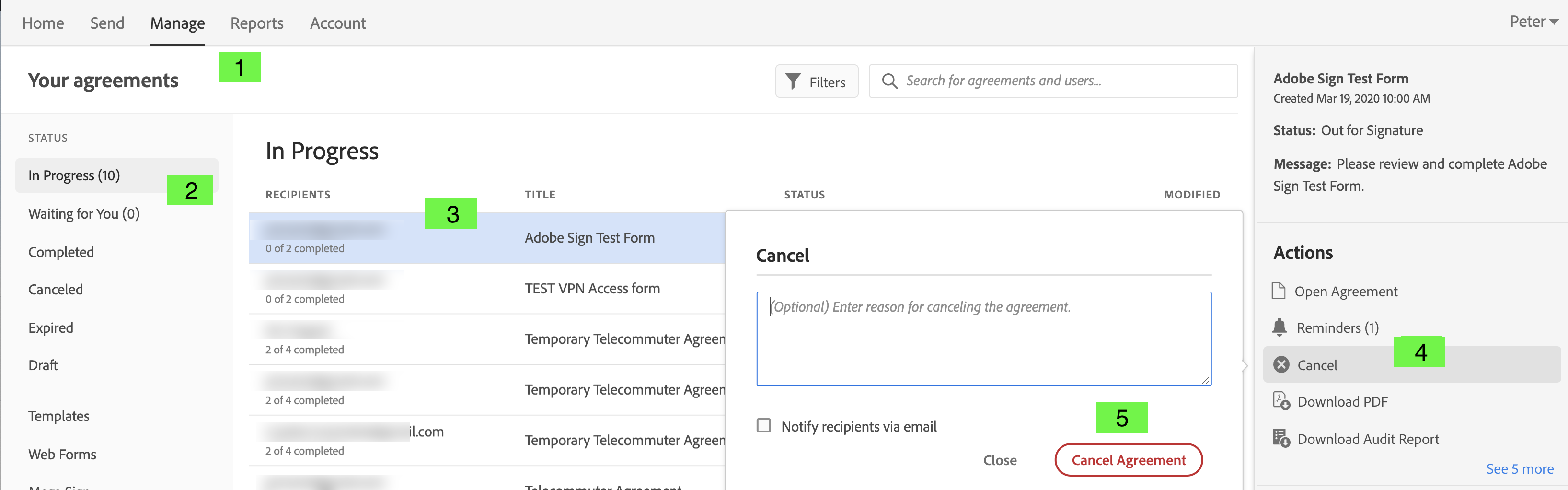
Task: Select the Cancel X action icon
Action: [1281, 364]
